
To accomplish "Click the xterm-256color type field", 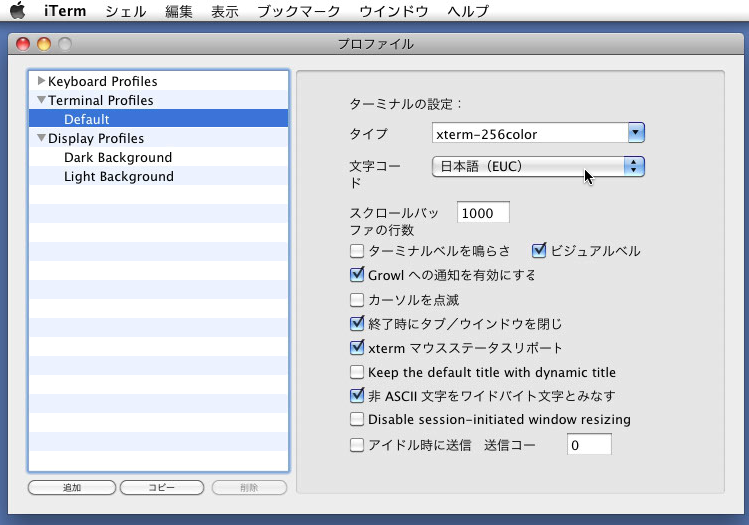I will tap(530, 133).
